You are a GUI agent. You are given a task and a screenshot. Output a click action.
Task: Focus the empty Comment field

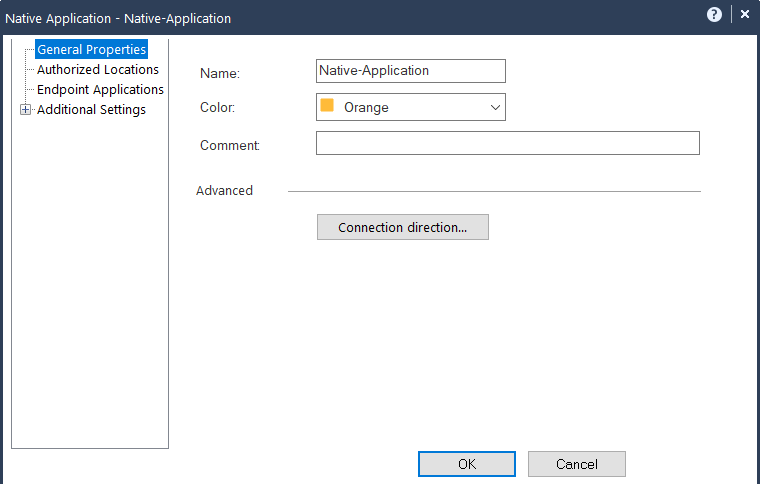(507, 144)
